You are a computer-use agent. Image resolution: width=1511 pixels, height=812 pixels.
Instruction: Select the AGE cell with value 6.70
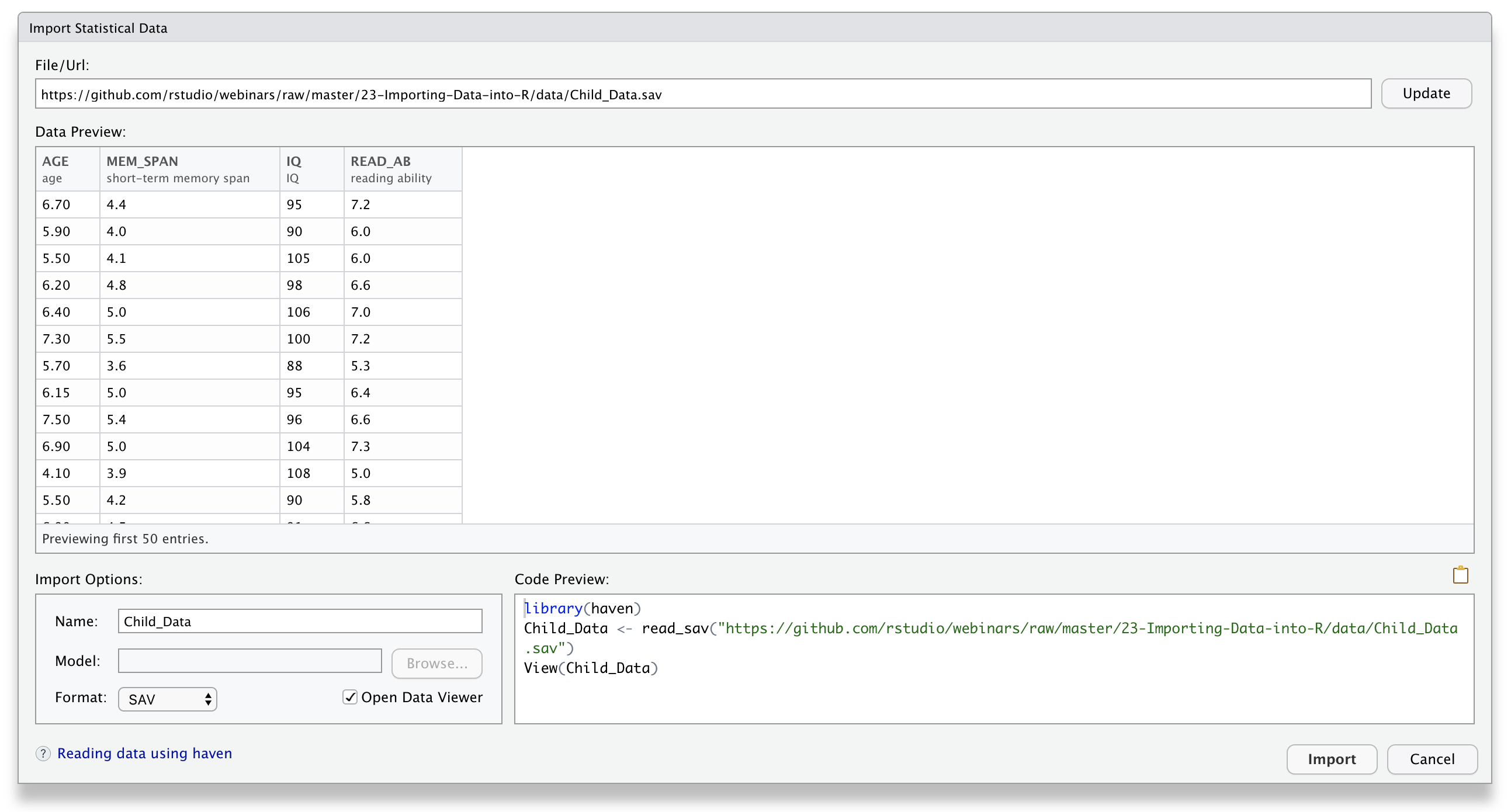point(67,204)
